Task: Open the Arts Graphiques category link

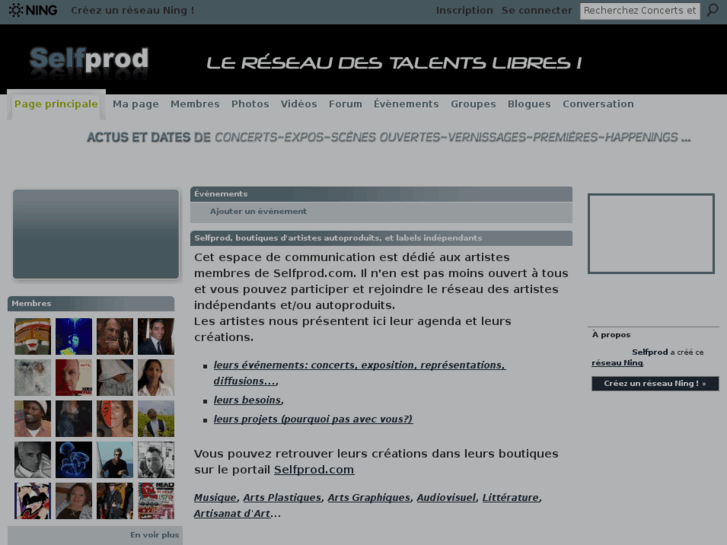Action: click(x=369, y=498)
